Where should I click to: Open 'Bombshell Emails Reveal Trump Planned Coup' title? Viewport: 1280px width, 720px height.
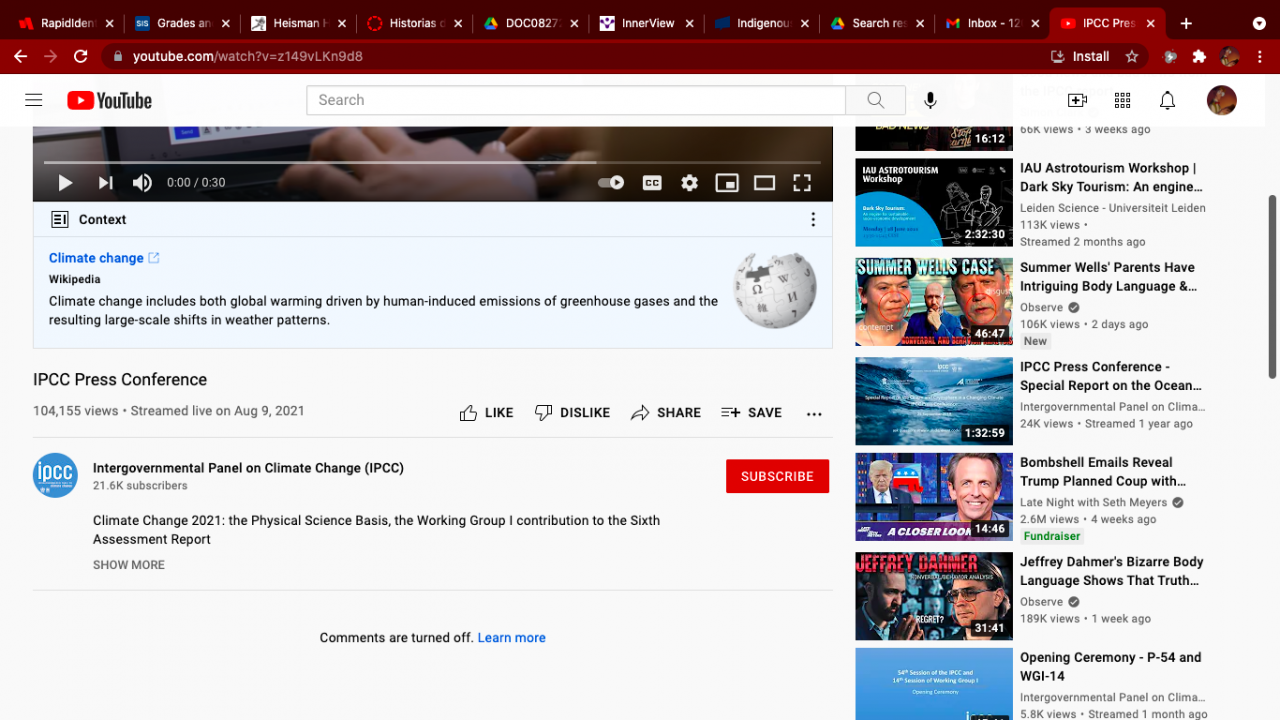[x=1103, y=472]
